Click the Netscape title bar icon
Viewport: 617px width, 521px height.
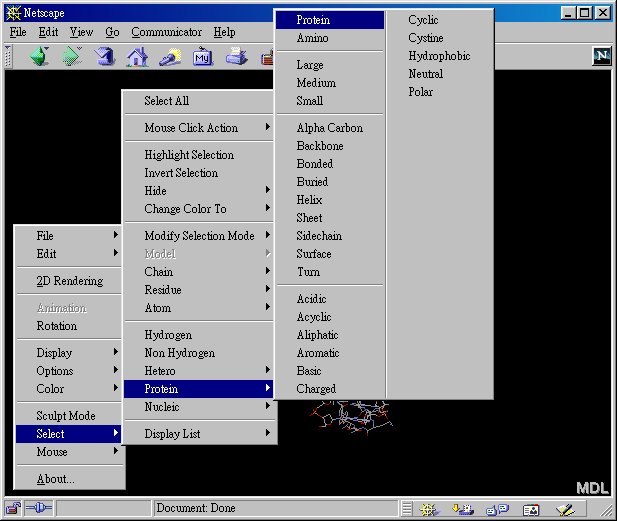point(13,13)
